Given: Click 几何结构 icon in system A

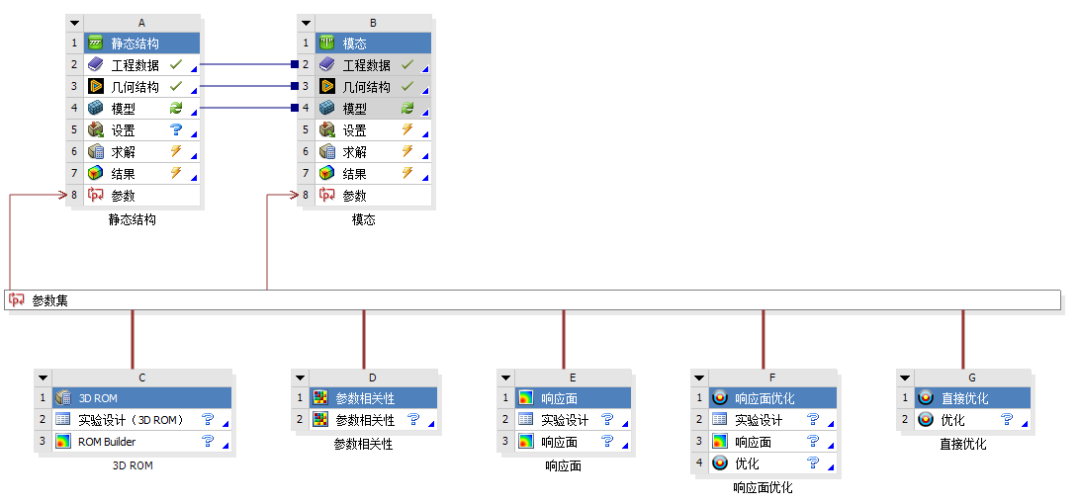Looking at the screenshot, I should [96, 87].
